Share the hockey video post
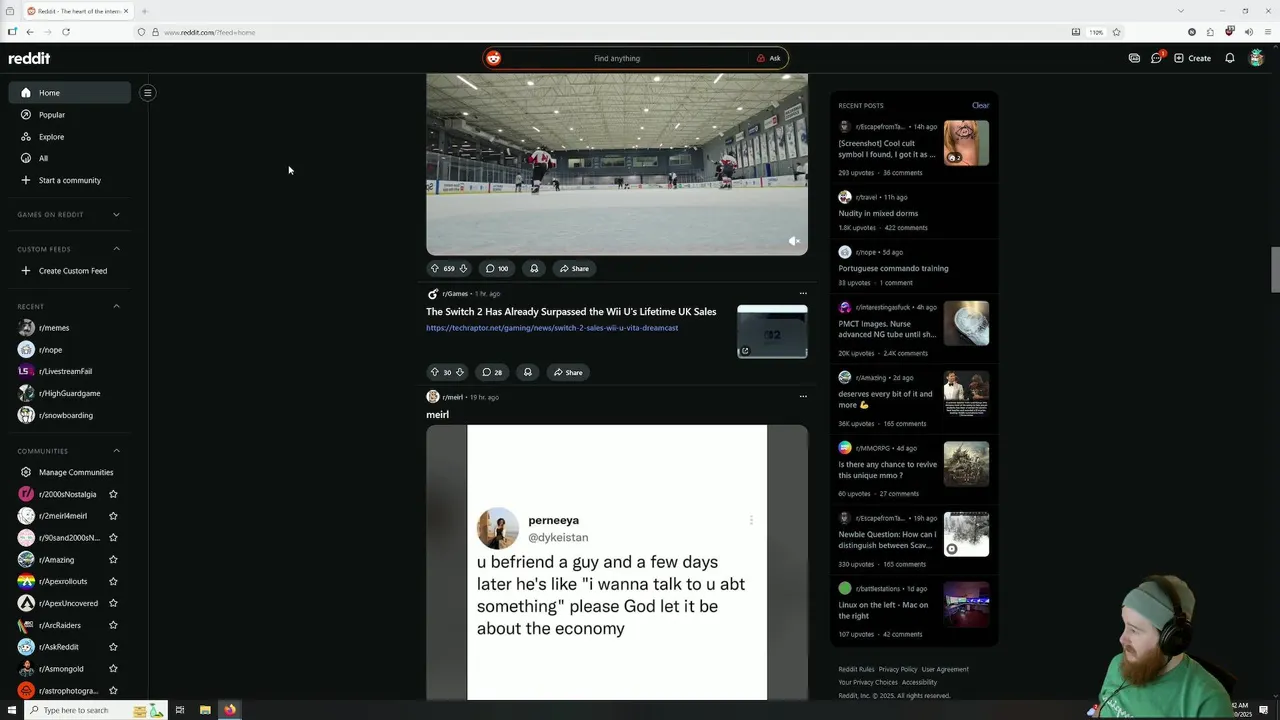Viewport: 1280px width, 720px height. (574, 268)
